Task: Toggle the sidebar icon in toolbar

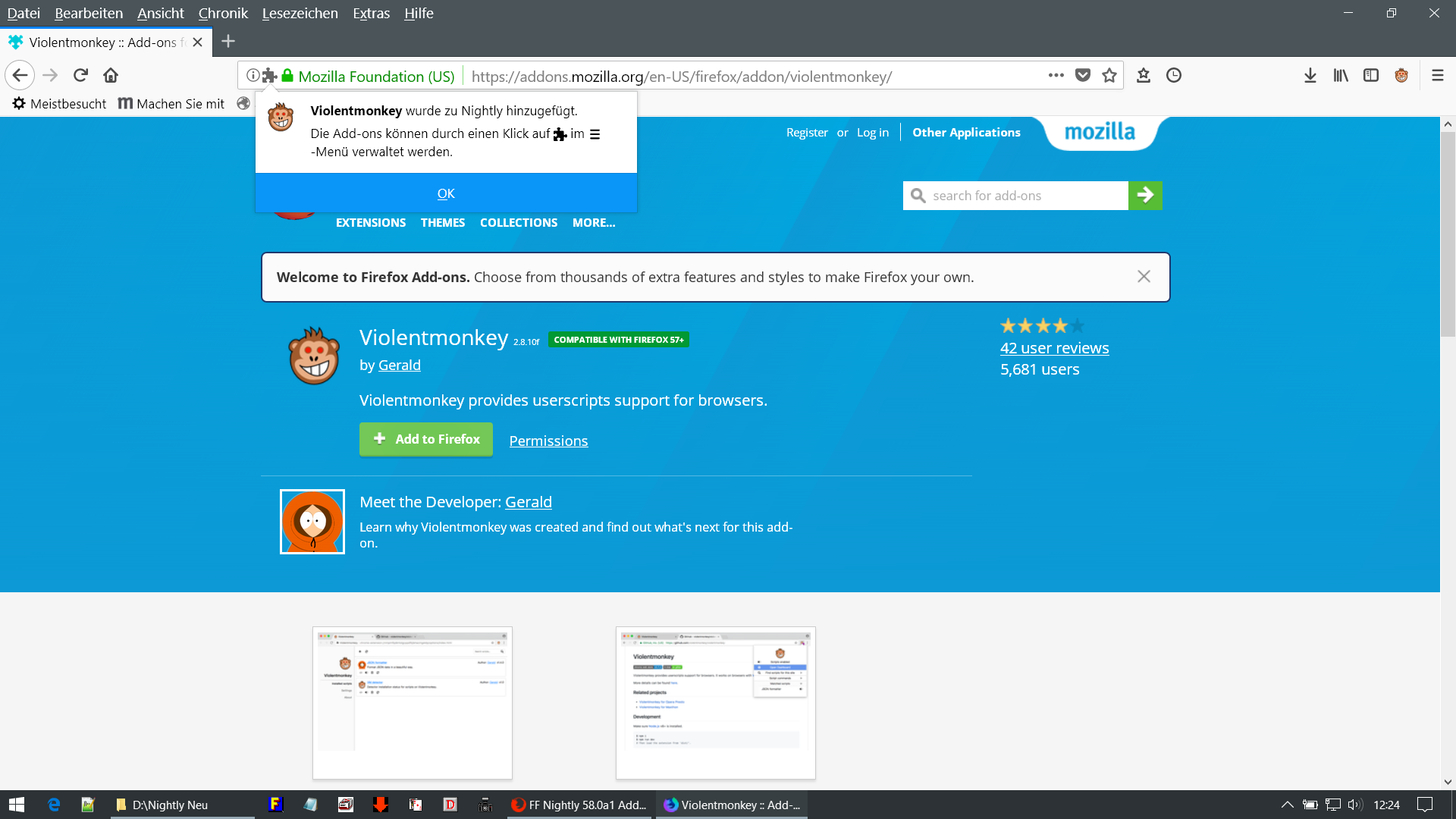Action: (x=1370, y=75)
